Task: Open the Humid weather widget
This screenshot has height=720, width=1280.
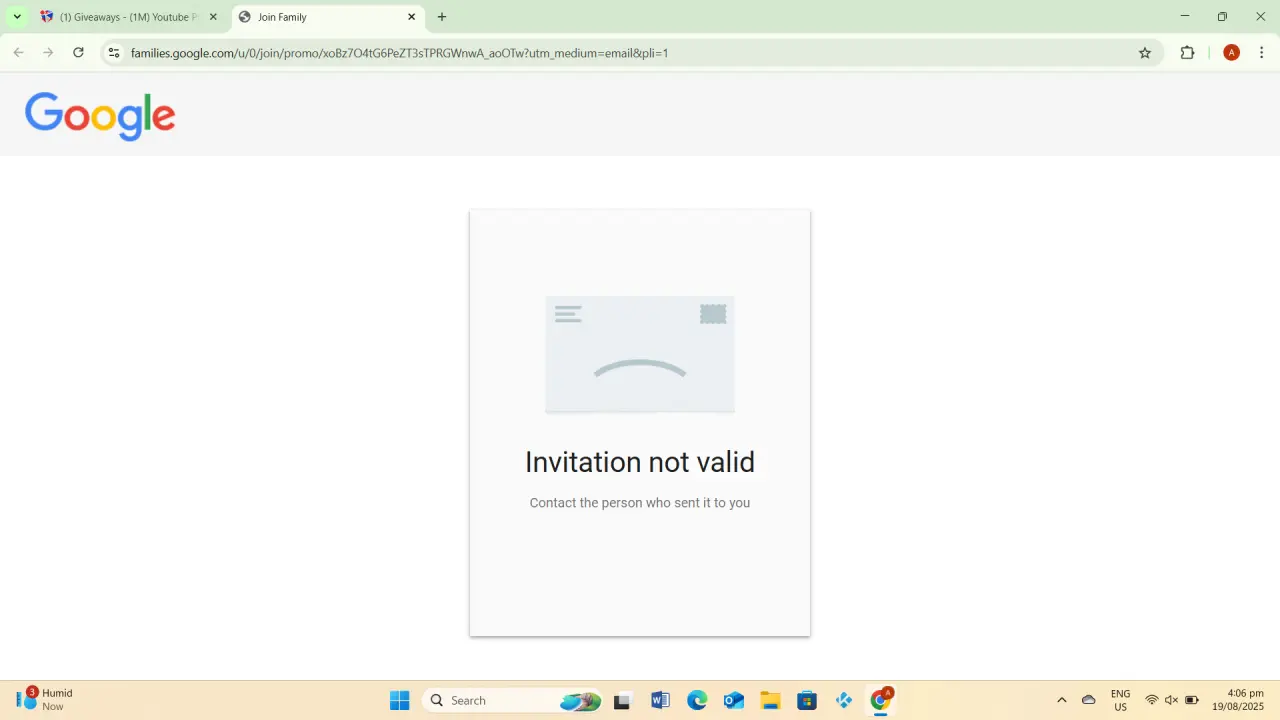Action: (45, 699)
